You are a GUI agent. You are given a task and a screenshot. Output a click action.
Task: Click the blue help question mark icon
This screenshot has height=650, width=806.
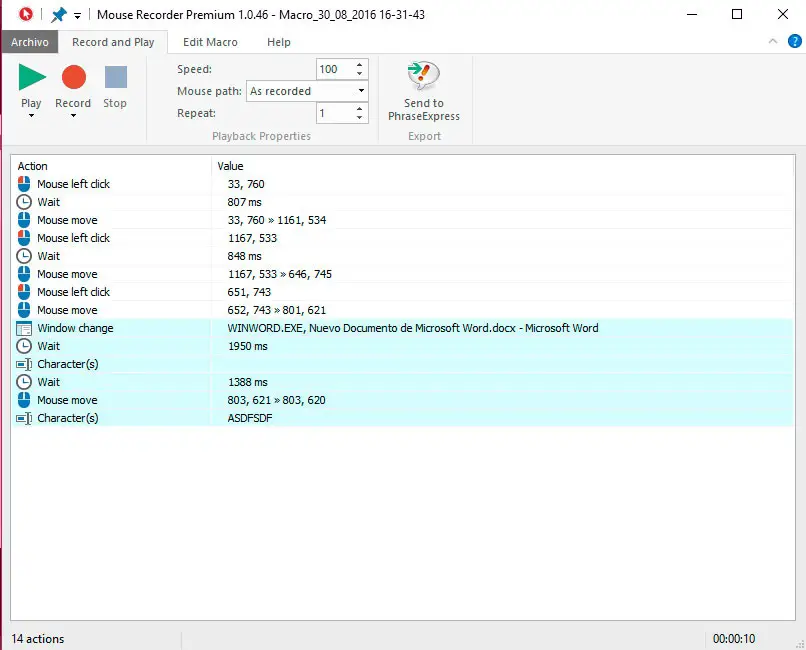click(x=795, y=41)
